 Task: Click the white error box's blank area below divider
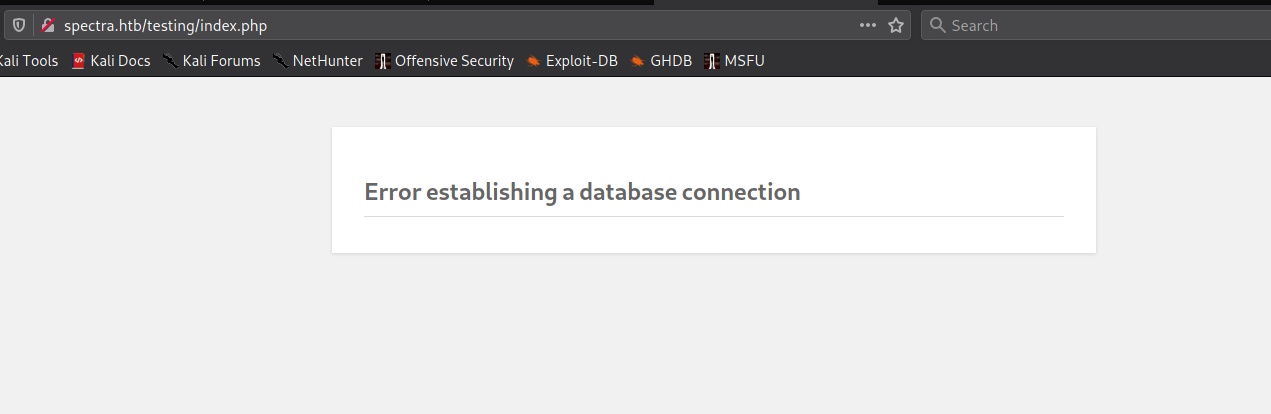[713, 235]
